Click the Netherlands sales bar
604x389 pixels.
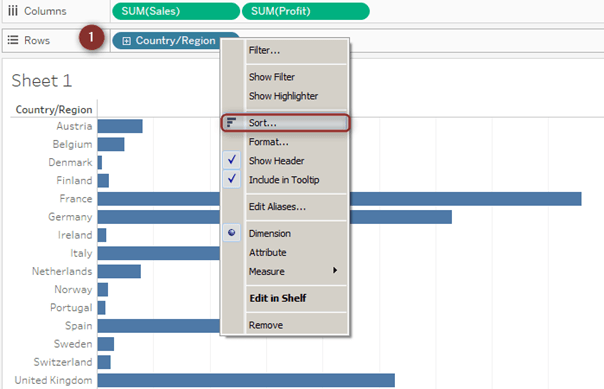pyautogui.click(x=119, y=271)
